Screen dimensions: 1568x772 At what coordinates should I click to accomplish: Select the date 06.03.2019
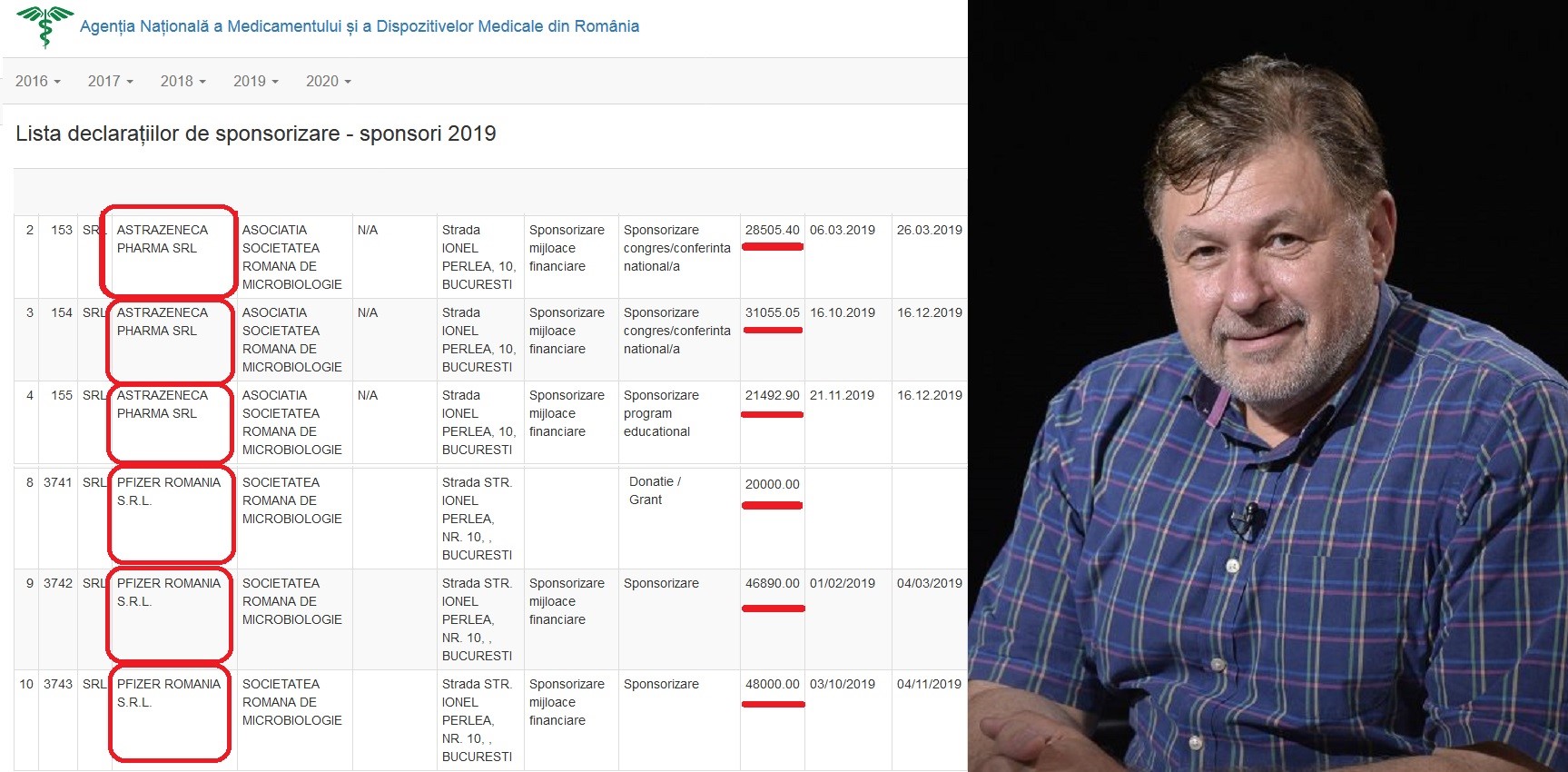coord(842,230)
